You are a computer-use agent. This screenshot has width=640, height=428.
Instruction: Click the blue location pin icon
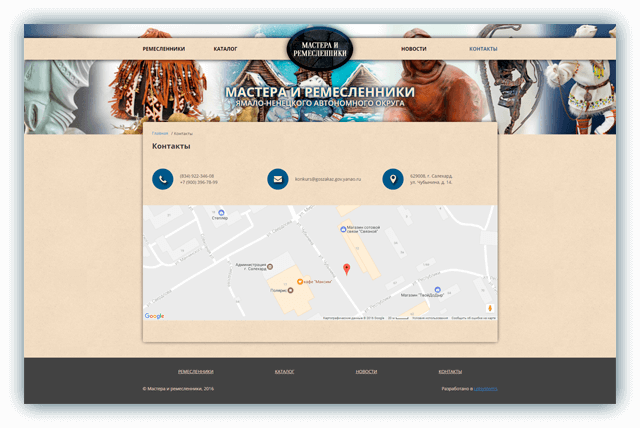(393, 179)
